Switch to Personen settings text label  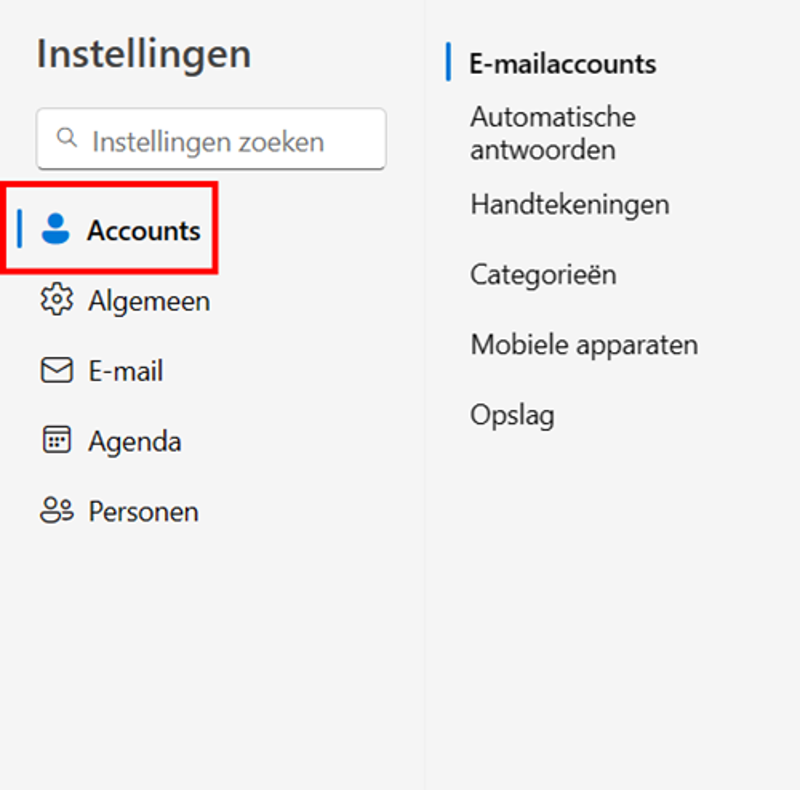click(x=143, y=511)
